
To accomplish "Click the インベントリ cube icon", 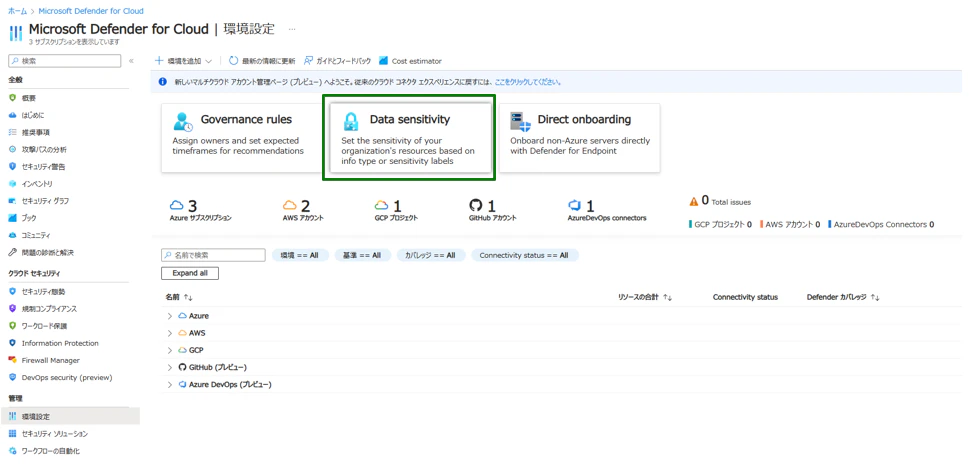I will pos(12,184).
